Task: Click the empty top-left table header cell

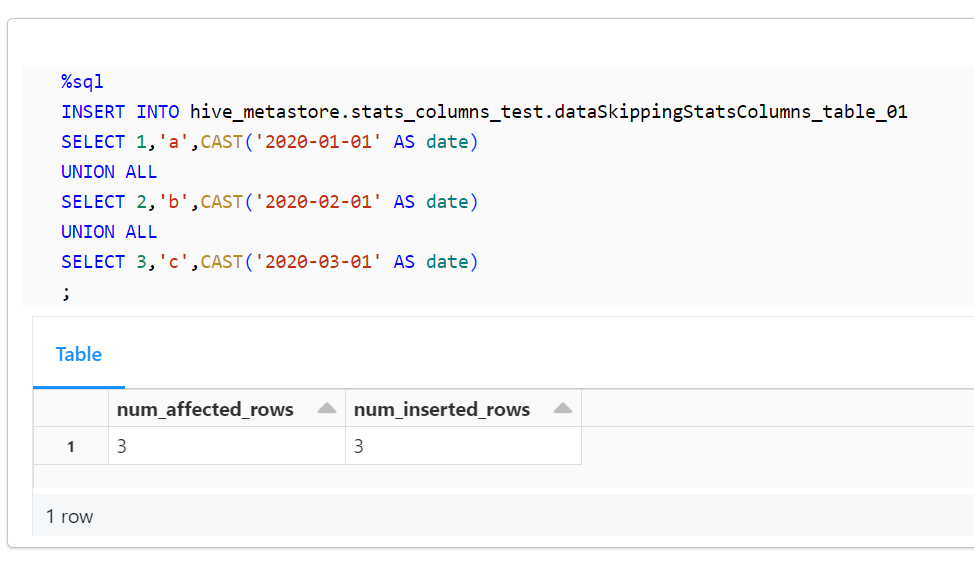Action: (x=70, y=408)
